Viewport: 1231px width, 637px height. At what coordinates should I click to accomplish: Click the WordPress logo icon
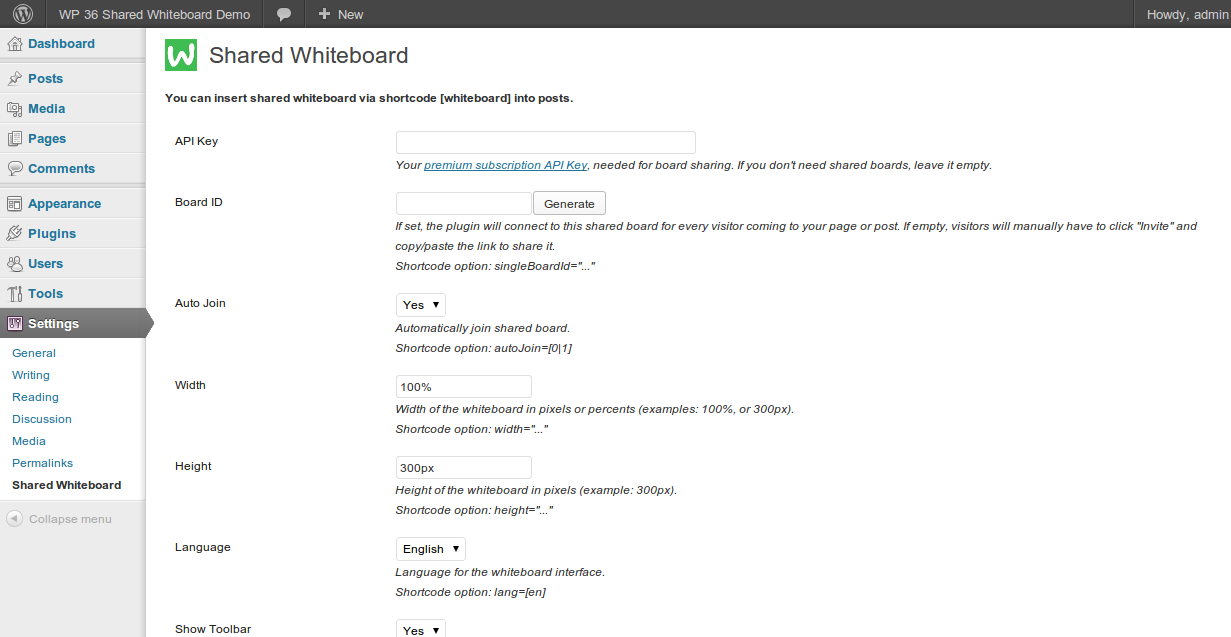(x=23, y=14)
